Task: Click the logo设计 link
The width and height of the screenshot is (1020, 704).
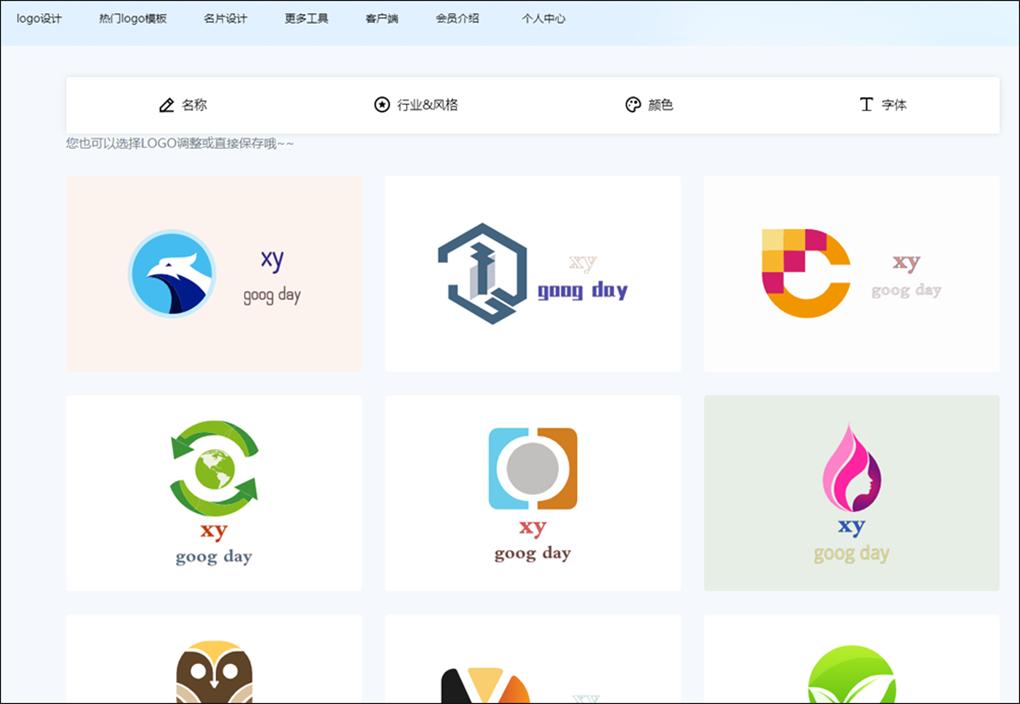Action: coord(39,17)
